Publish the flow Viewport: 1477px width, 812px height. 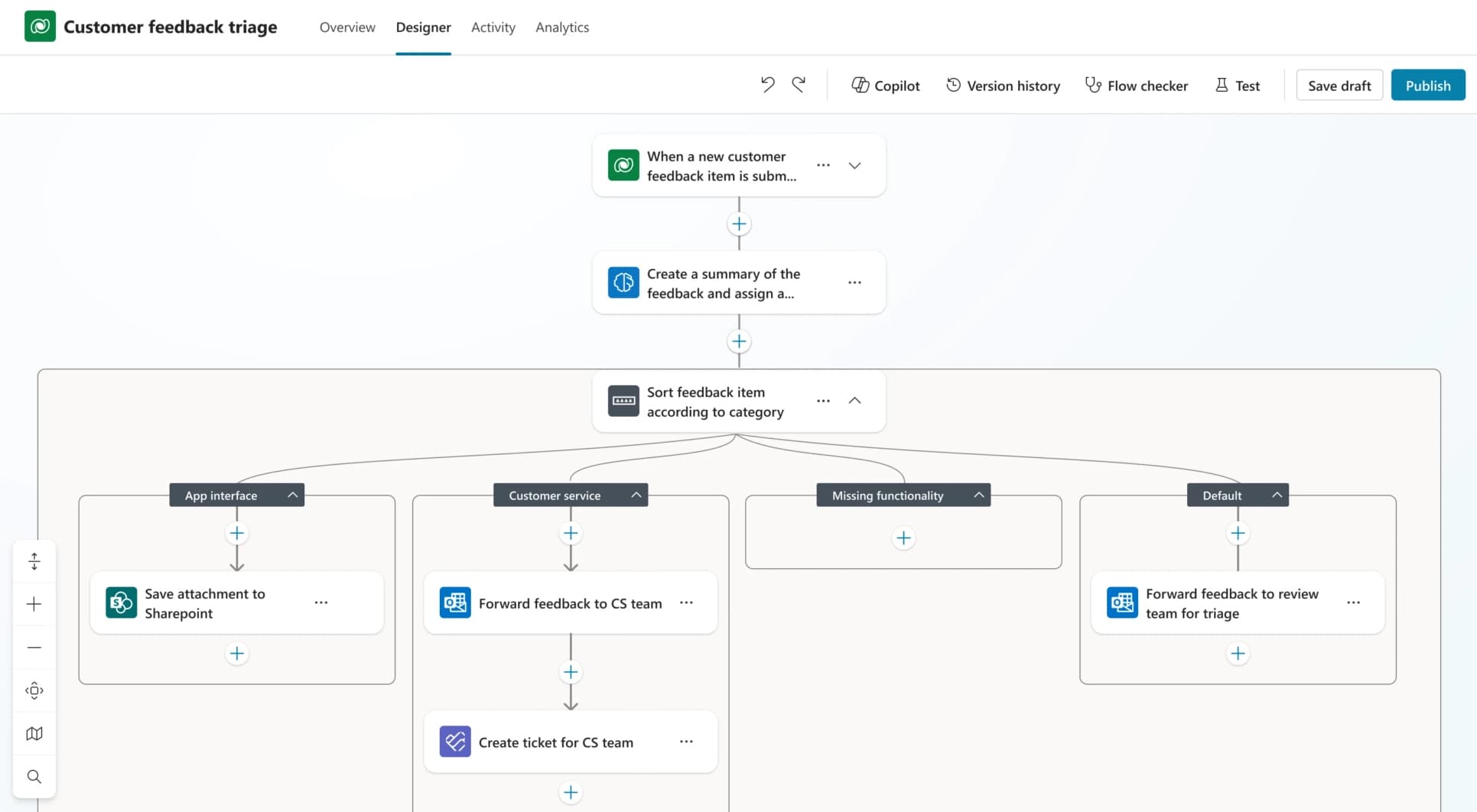point(1428,86)
